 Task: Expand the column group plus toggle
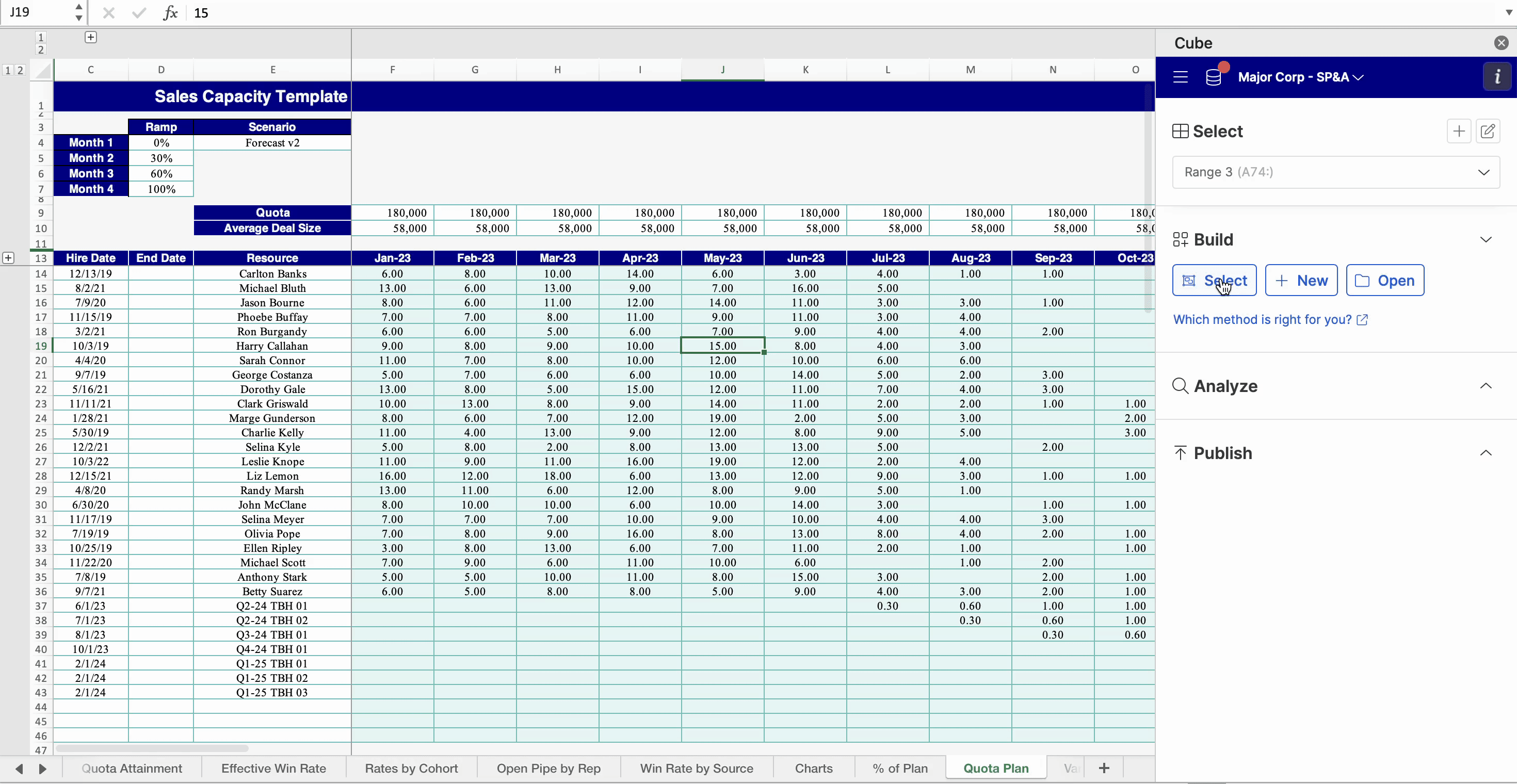click(x=91, y=37)
